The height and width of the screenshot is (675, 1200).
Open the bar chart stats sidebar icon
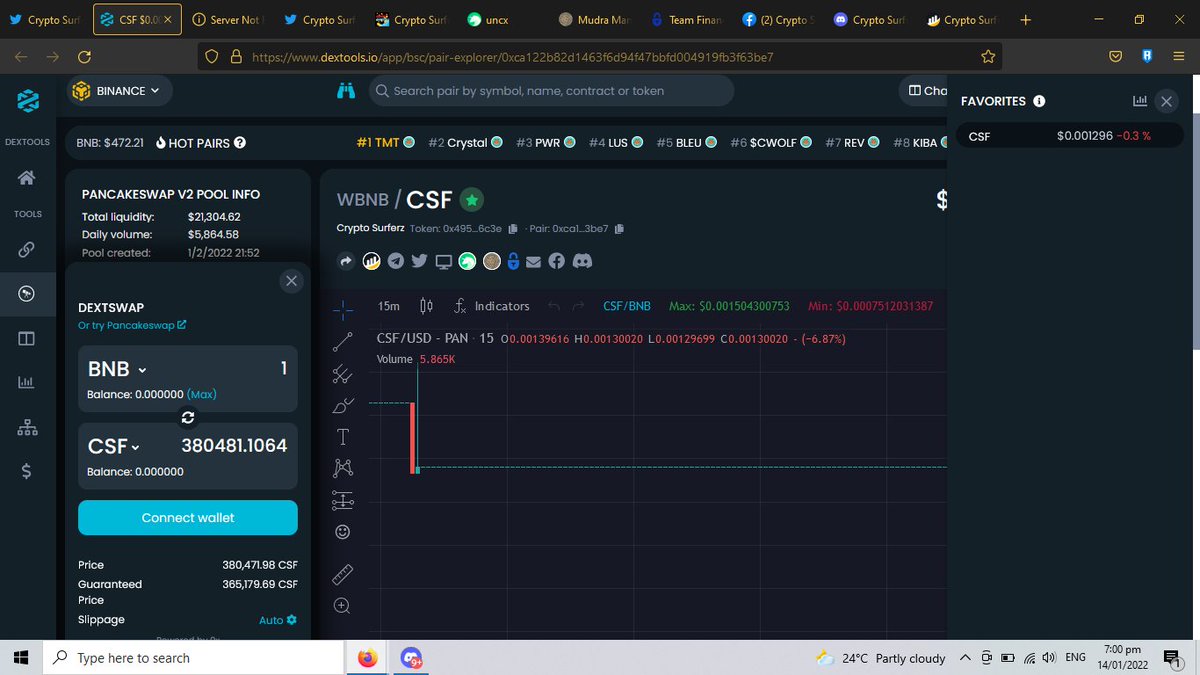point(27,383)
